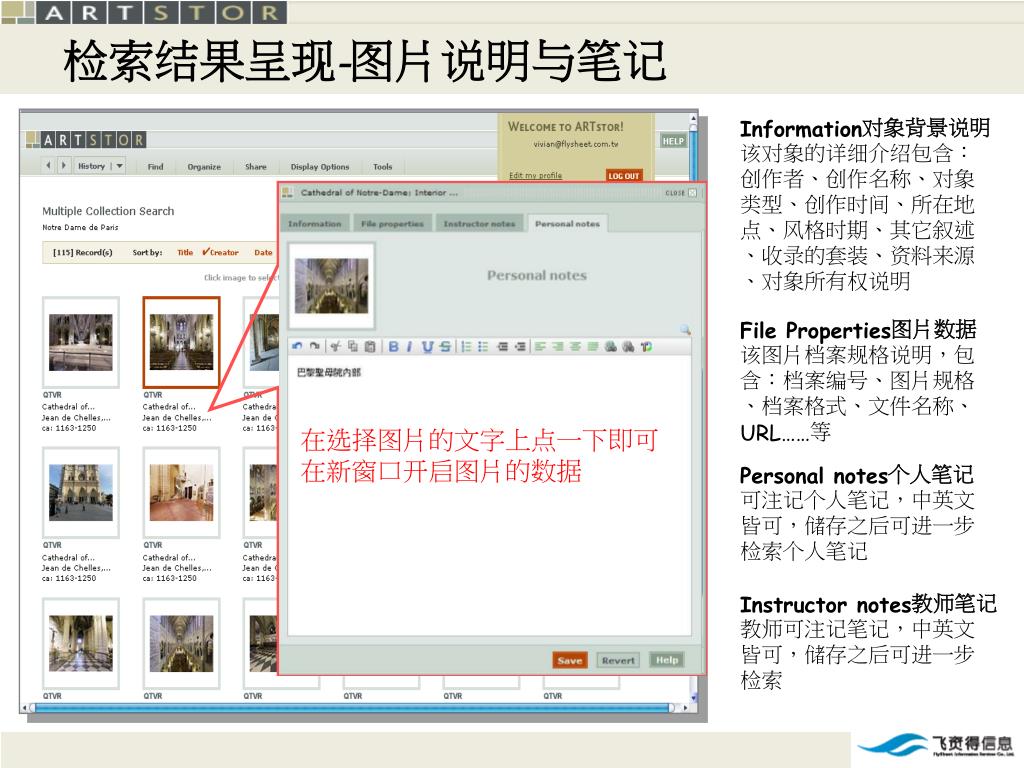Align note text to the right
Viewport: 1024px width, 768px height.
[558, 346]
